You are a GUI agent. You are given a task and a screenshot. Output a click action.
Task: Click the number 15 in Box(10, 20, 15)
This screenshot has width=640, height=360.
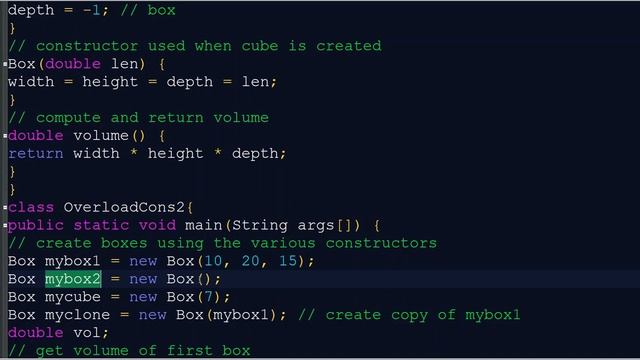[x=288, y=261]
